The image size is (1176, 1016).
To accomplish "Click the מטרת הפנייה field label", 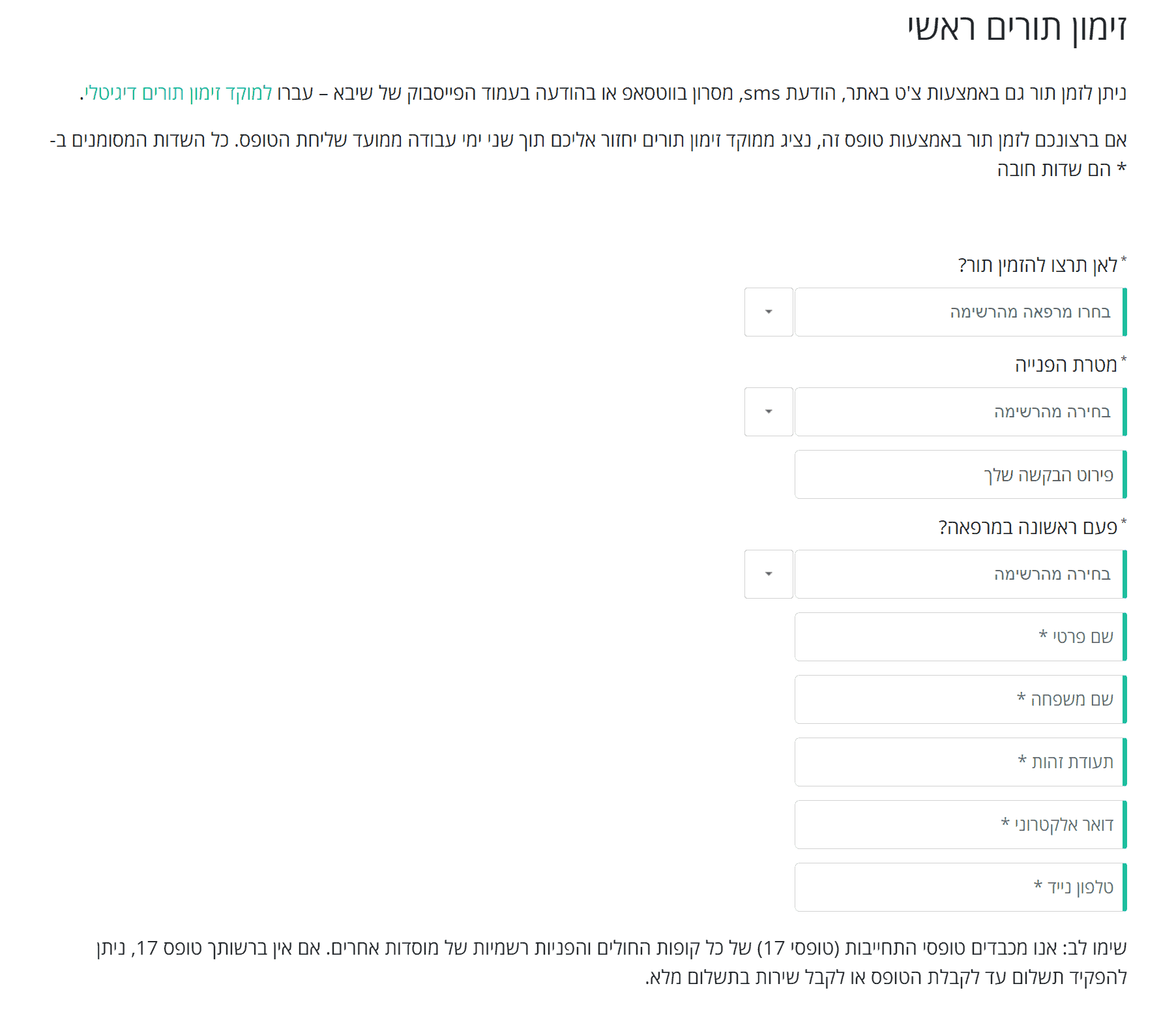I will 1066,365.
